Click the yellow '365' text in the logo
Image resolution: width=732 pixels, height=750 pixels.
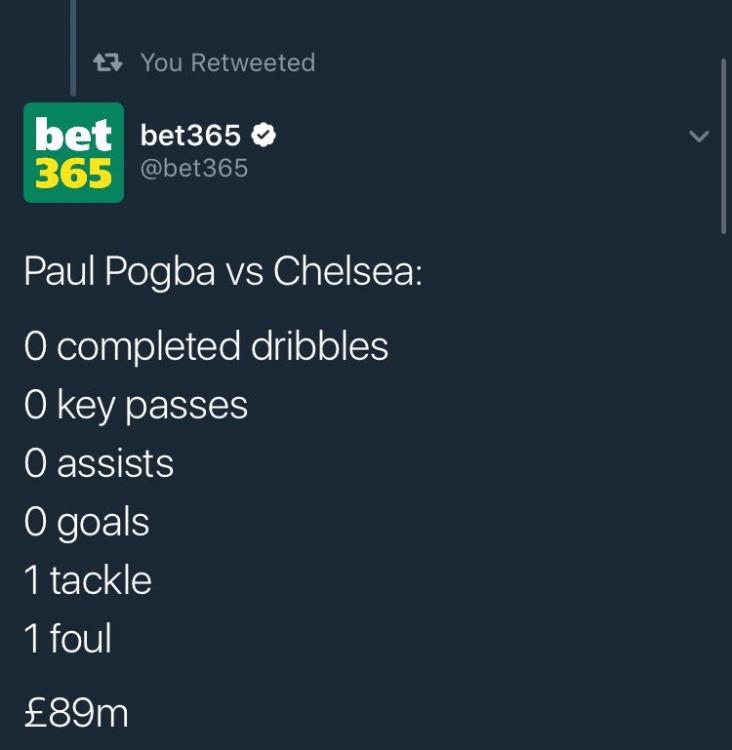click(x=73, y=174)
